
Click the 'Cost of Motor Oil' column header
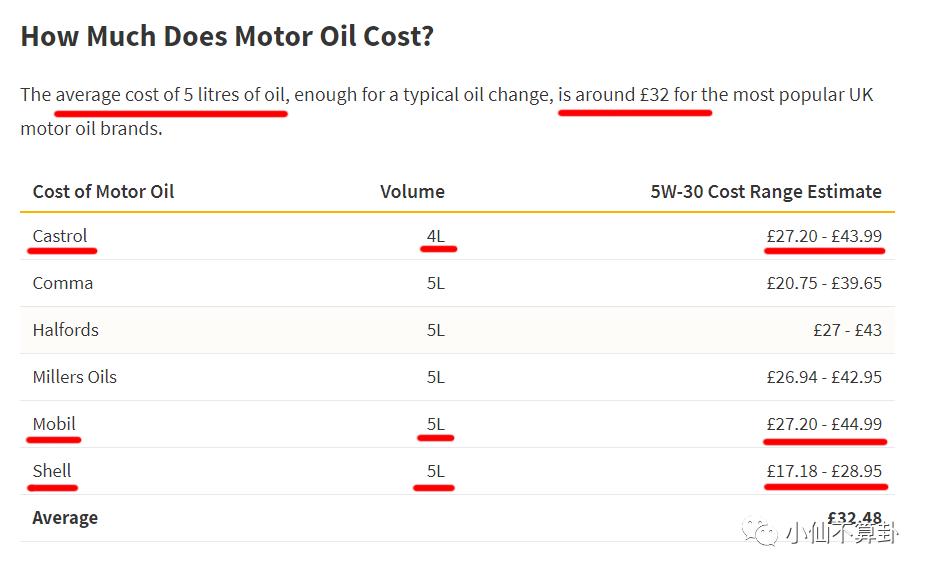[x=103, y=191]
